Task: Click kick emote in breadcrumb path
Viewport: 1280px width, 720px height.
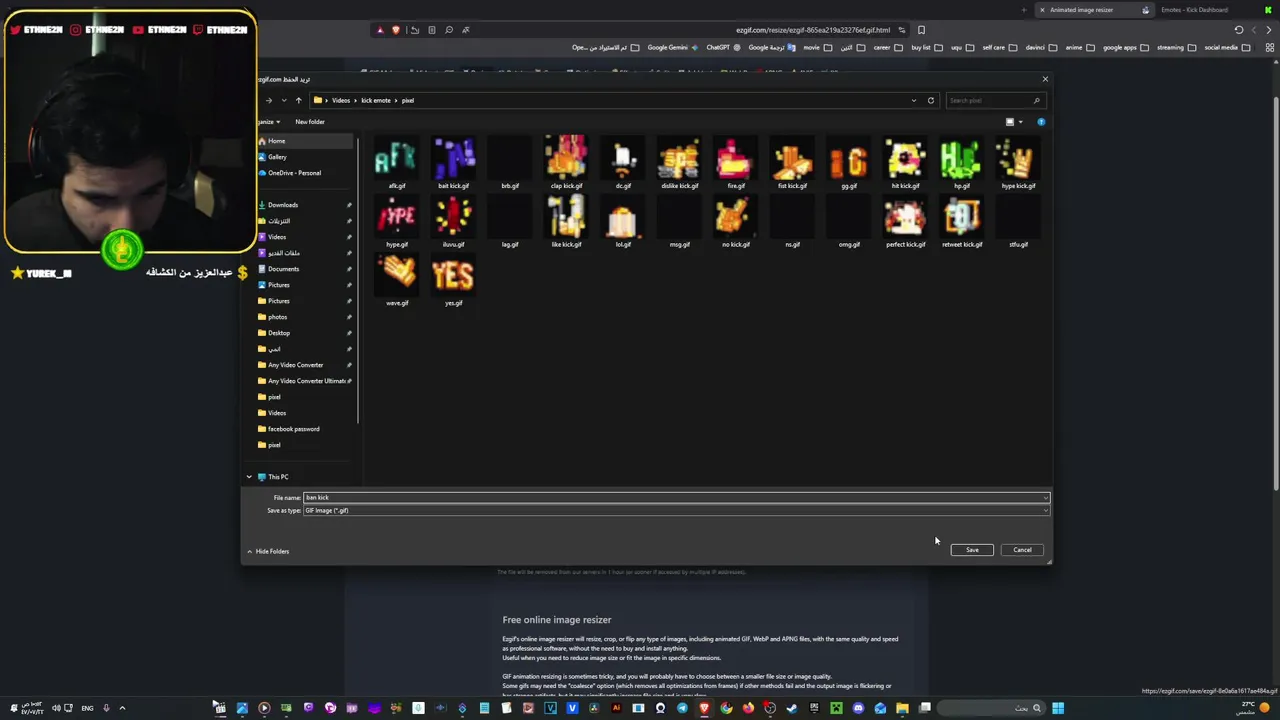Action: pyautogui.click(x=376, y=100)
